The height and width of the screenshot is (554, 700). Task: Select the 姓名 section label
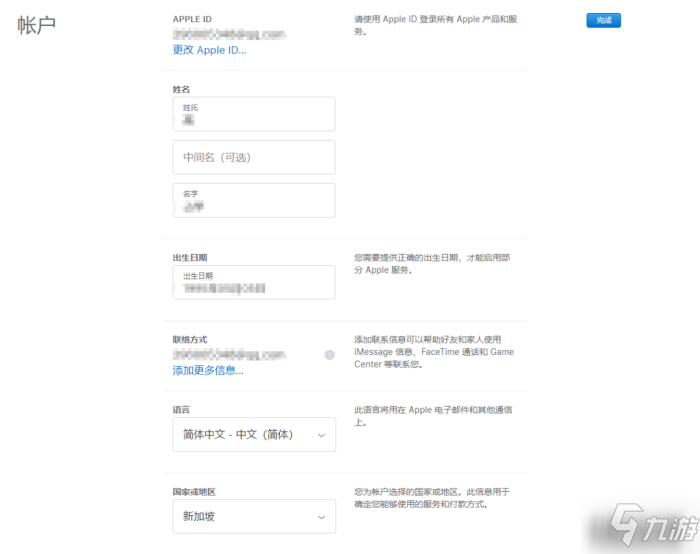[x=181, y=89]
